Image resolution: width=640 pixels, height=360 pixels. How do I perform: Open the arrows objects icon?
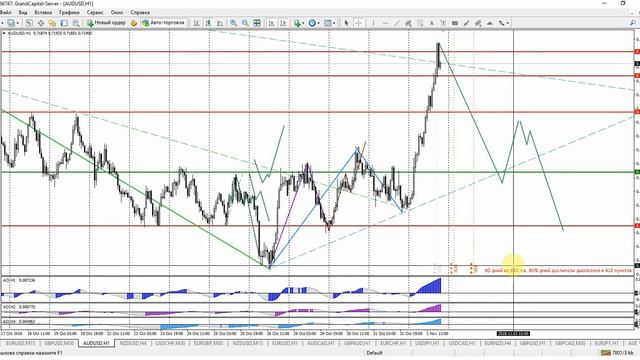coord(502,23)
